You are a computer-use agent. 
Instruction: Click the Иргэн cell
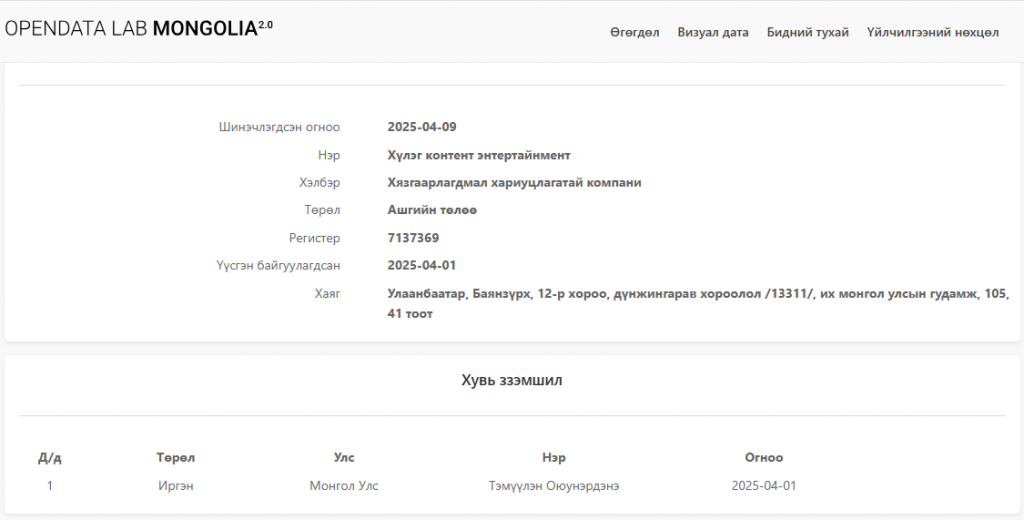point(176,486)
